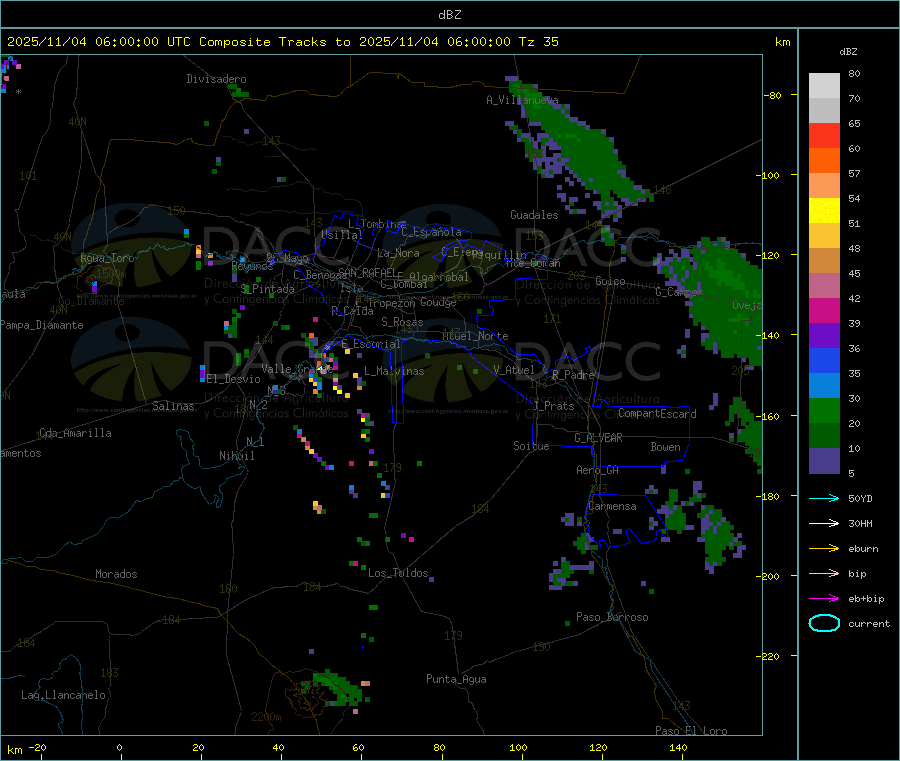Click the J_Prats map label
Image resolution: width=900 pixels, height=761 pixels.
coord(554,406)
